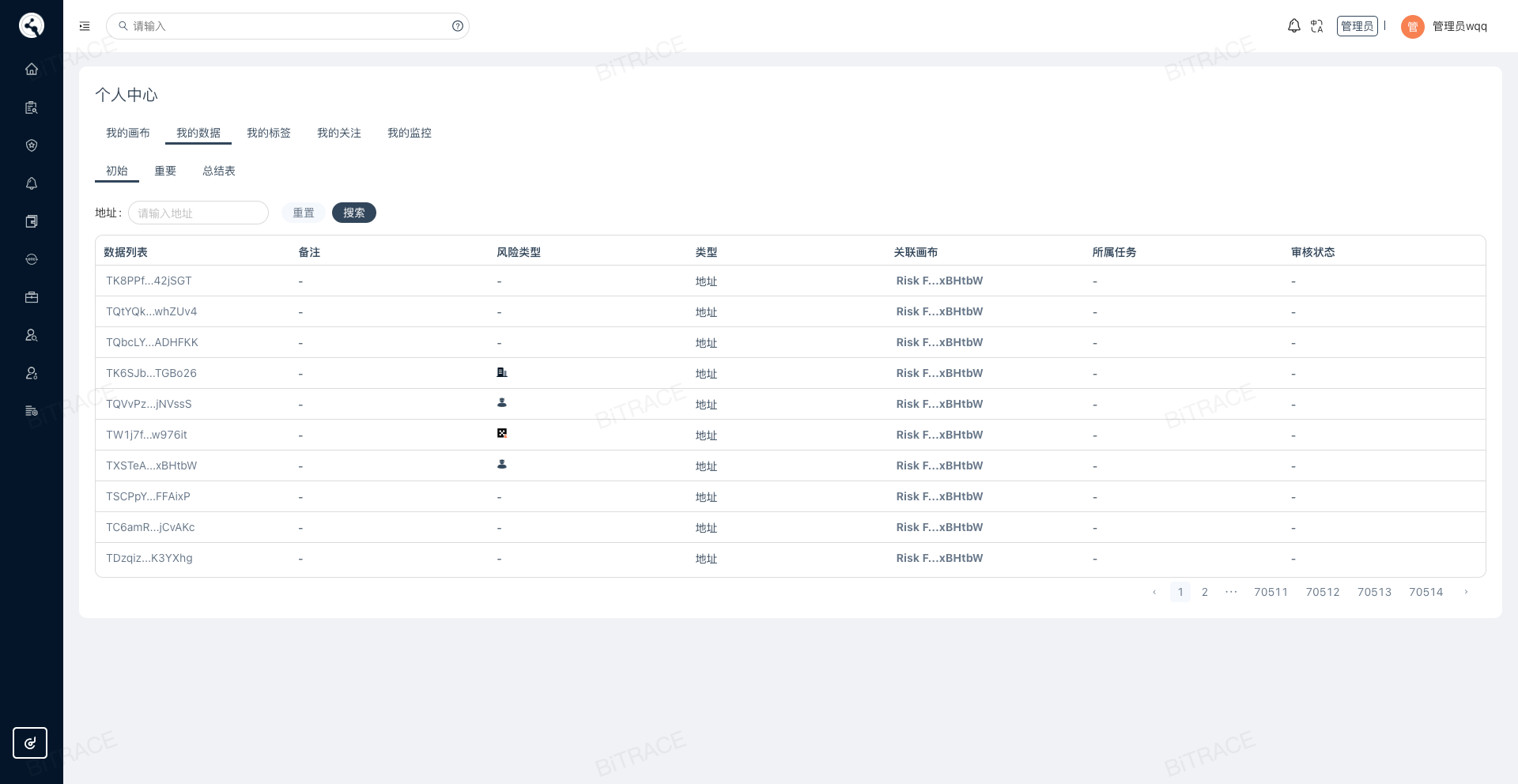Click address TK8PPf...42jSGT
1518x784 pixels.
[x=149, y=281]
